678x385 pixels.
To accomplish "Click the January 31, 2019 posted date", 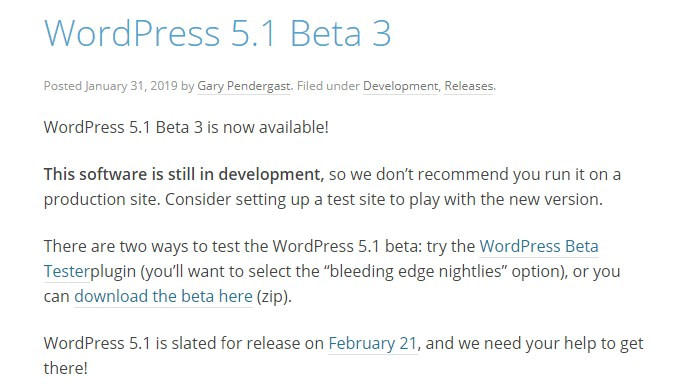I will [x=131, y=86].
